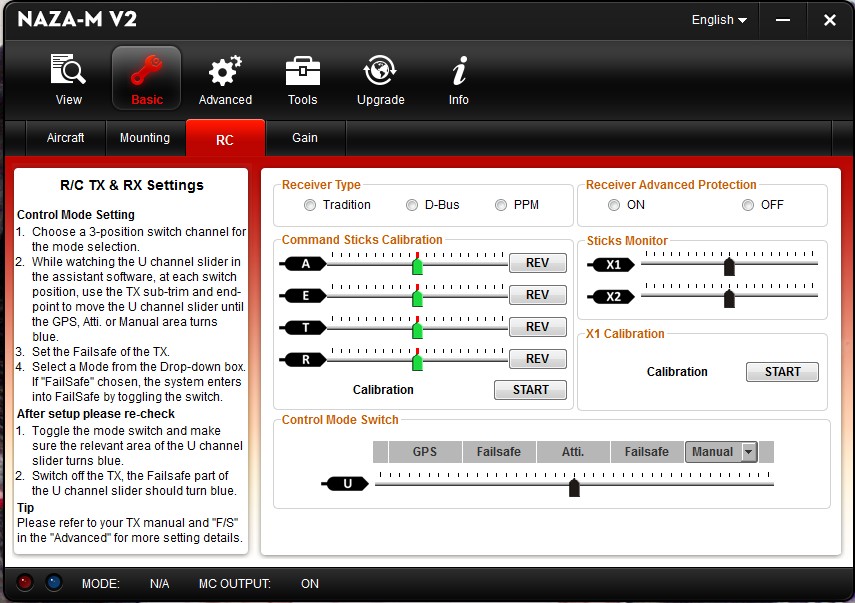
Task: Click the blue status LED indicator
Action: coord(53,582)
